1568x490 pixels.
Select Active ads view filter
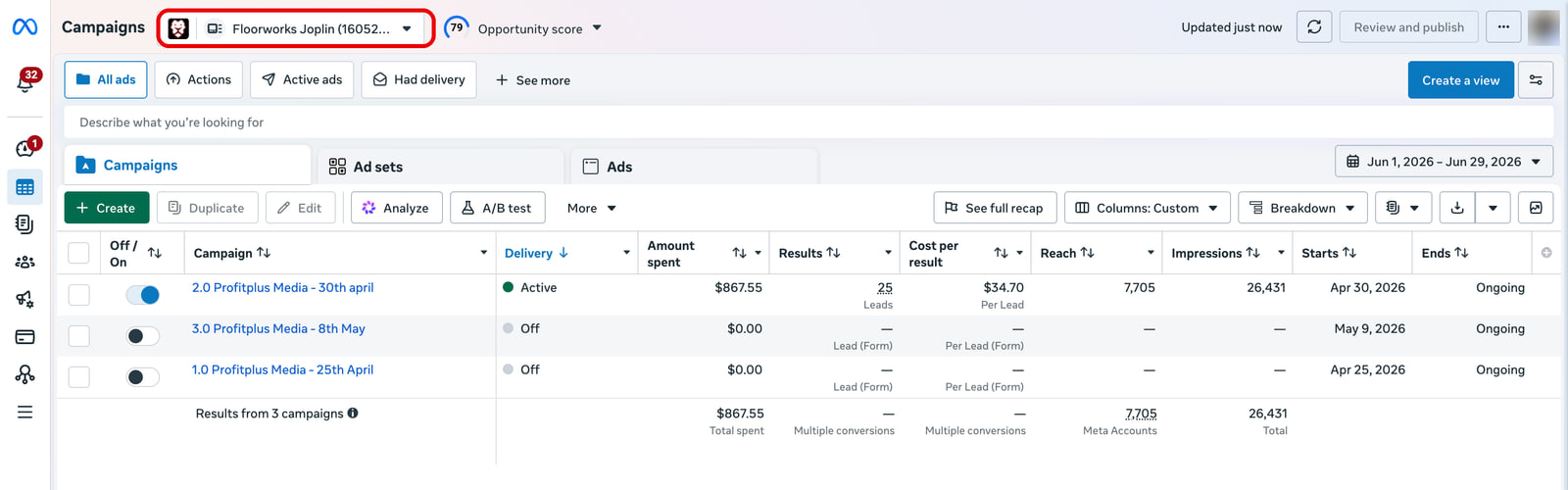pos(302,79)
